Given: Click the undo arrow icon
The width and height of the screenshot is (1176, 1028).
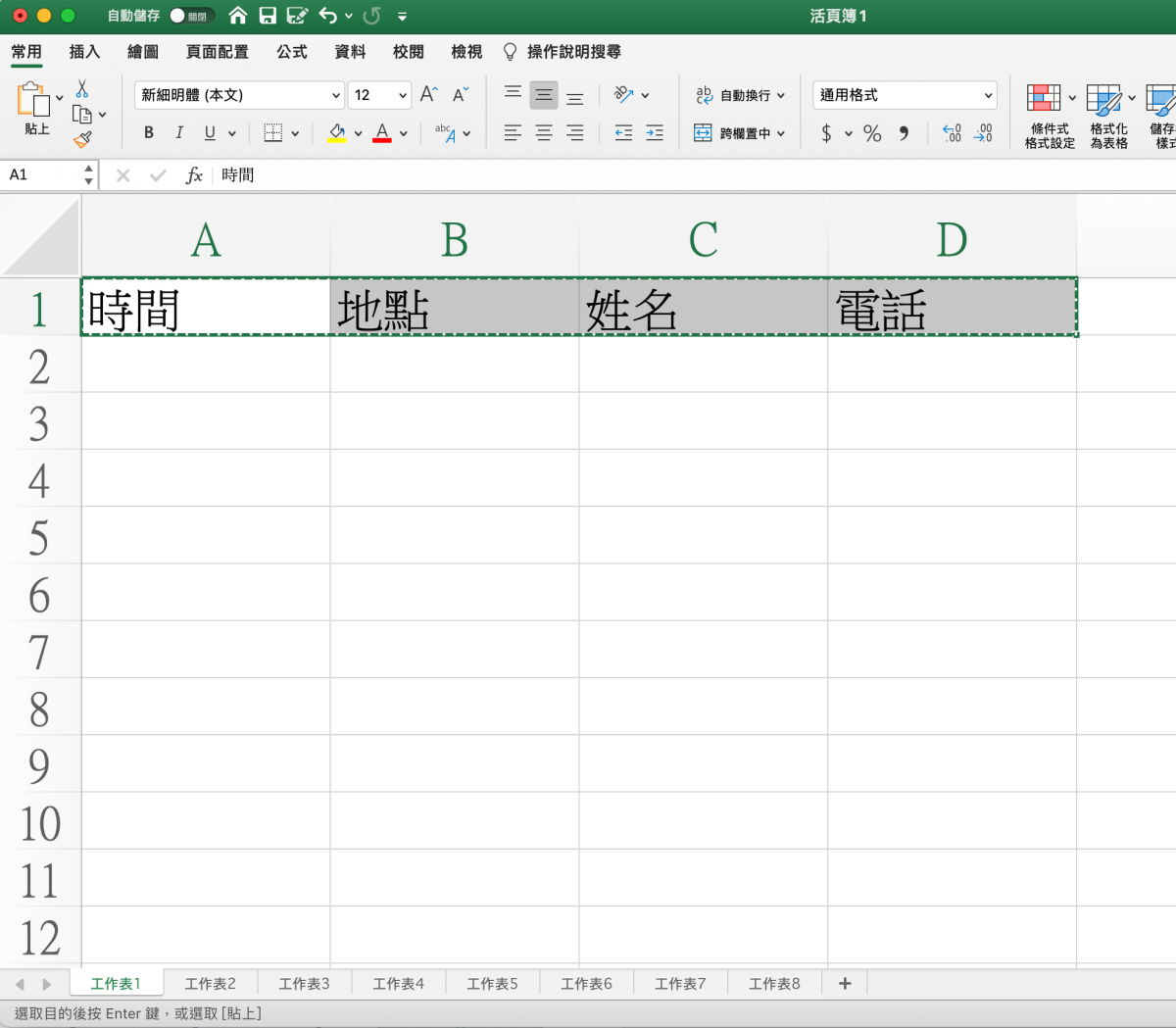Looking at the screenshot, I should coord(327,16).
